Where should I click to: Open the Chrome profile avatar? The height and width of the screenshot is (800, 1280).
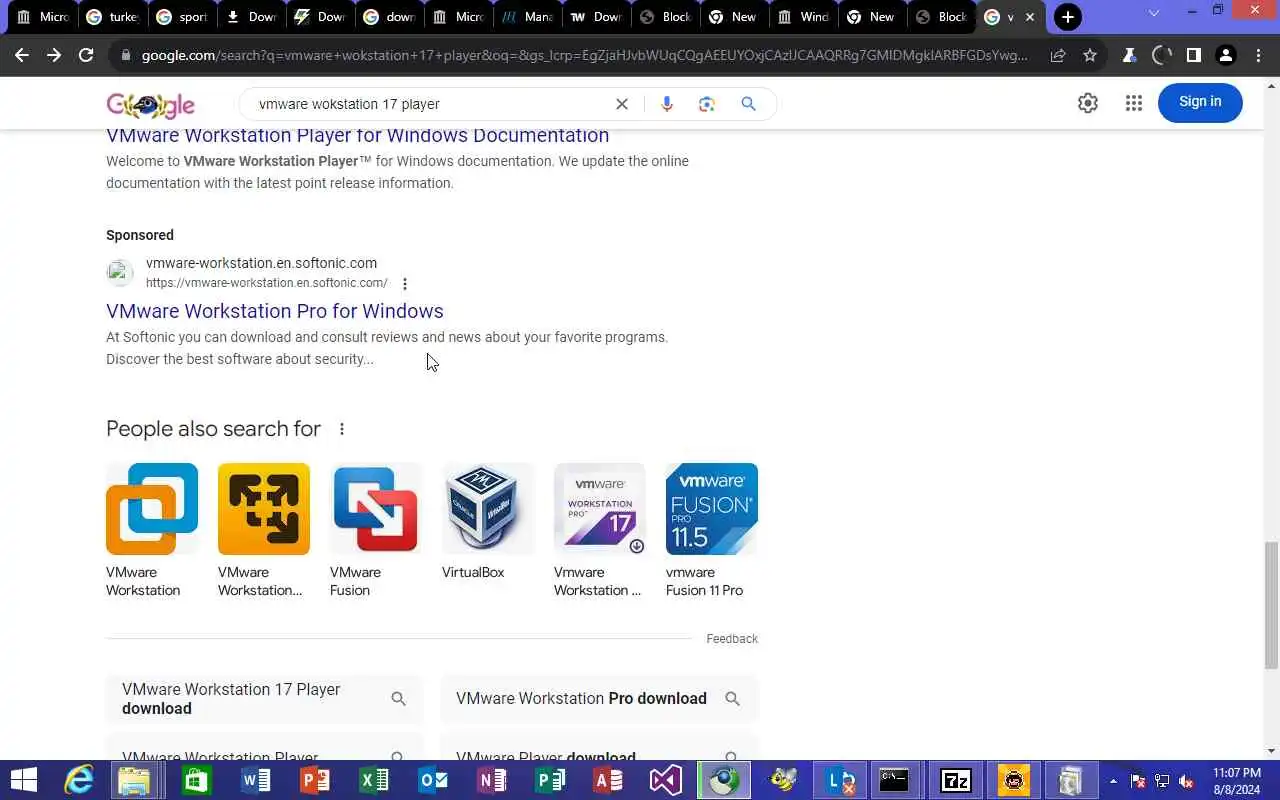coord(1225,56)
